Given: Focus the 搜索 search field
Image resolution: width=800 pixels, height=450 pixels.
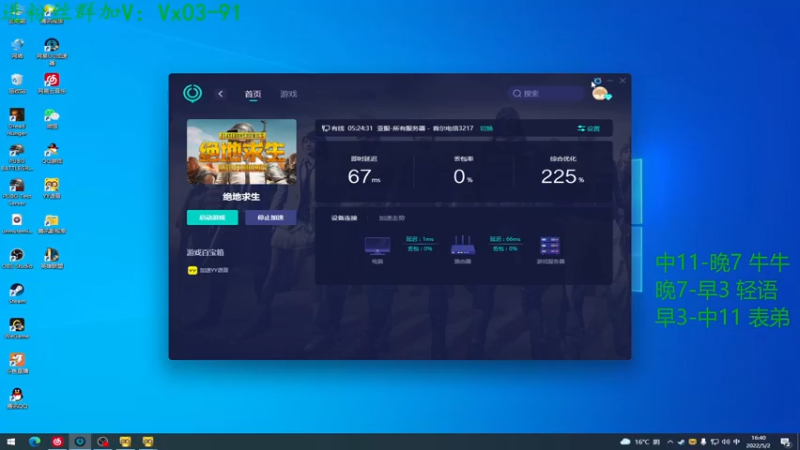Looking at the screenshot, I should [546, 93].
